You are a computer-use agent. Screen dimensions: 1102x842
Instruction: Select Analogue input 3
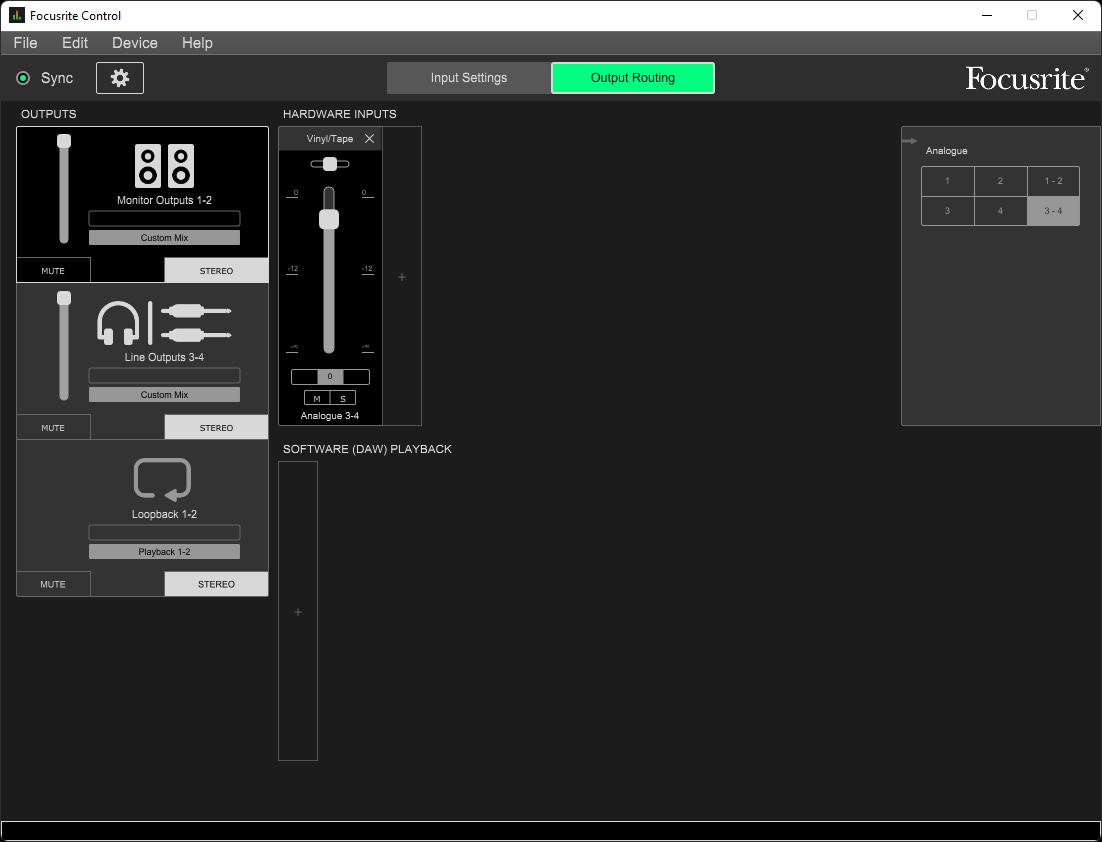[x=947, y=211]
